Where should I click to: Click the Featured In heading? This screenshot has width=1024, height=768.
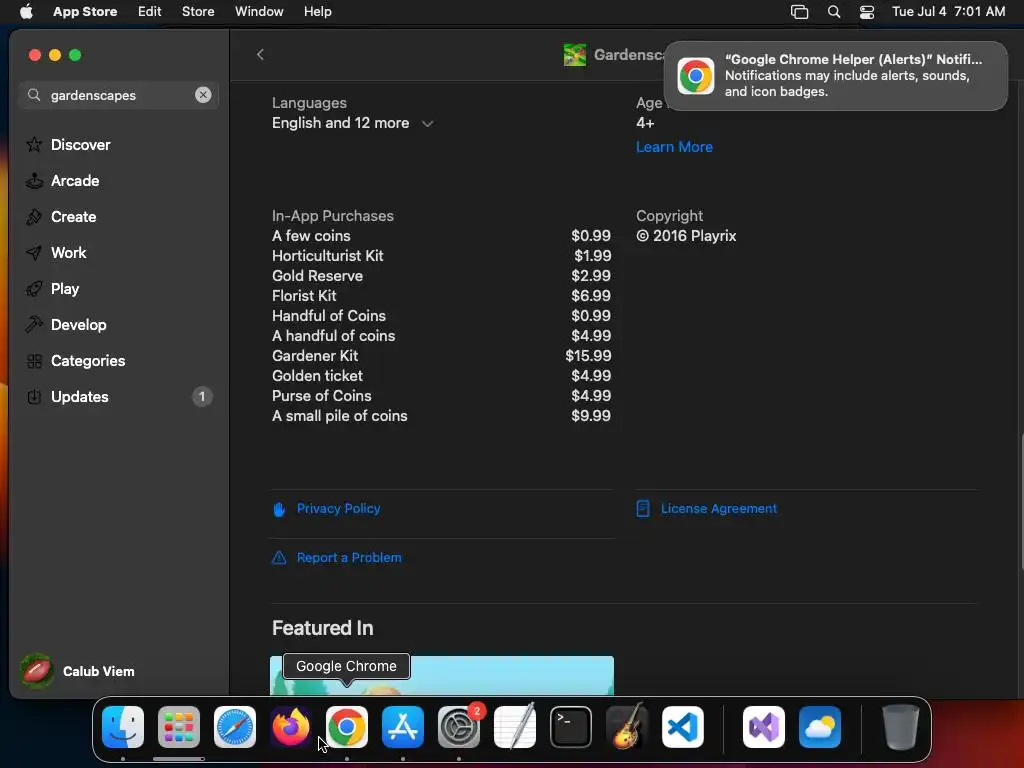tap(323, 628)
